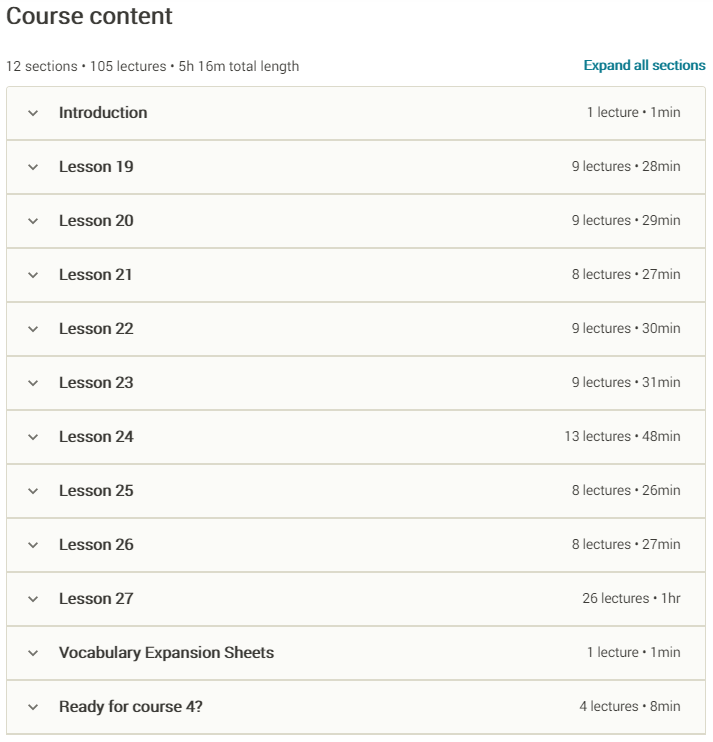Expand Lesson 23 with its chevron

click(x=33, y=383)
